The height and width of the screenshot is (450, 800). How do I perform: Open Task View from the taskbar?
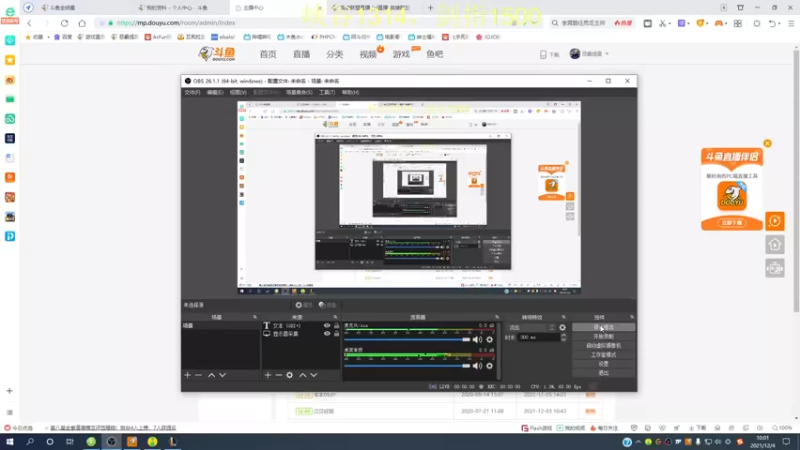click(70, 442)
